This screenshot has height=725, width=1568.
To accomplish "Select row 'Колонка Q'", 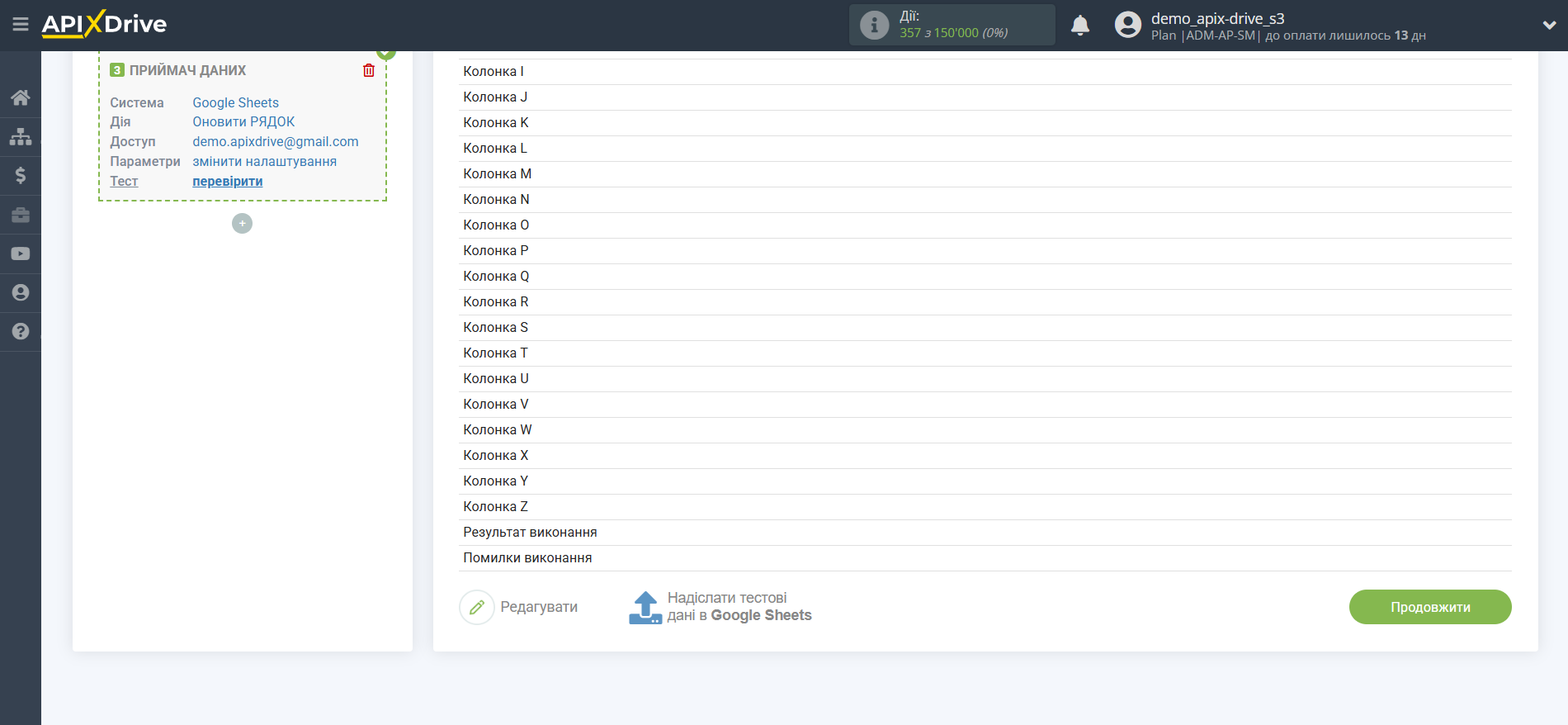I will coord(985,277).
